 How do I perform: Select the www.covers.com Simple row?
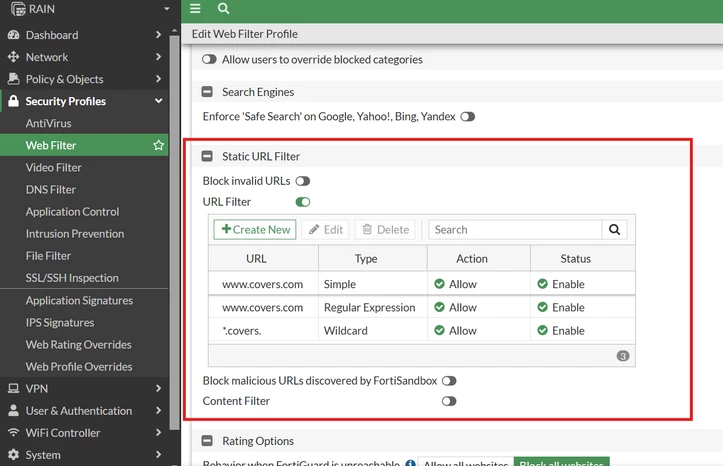point(422,284)
